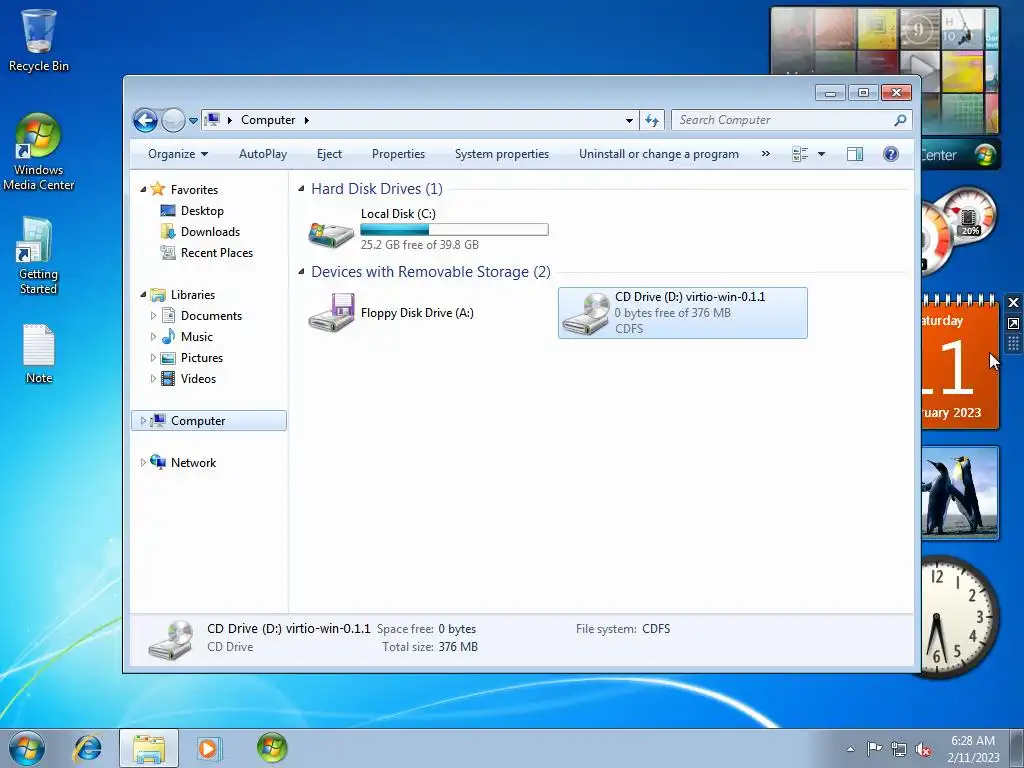The width and height of the screenshot is (1024, 768).
Task: Collapse Devices with Removable Storage group
Action: point(301,272)
